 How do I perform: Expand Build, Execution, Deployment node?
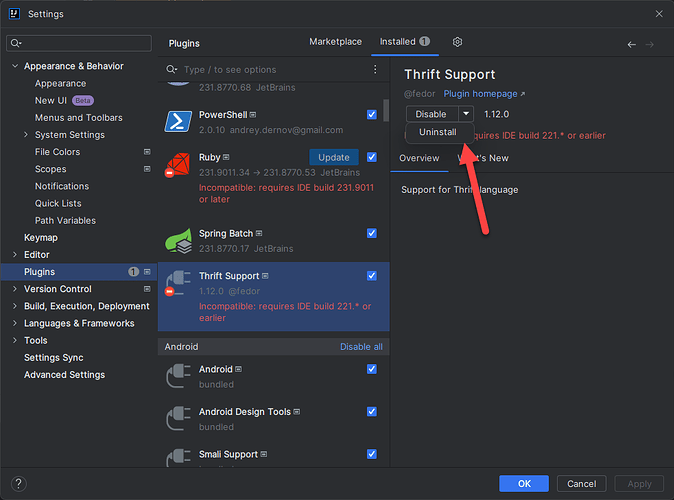point(15,306)
